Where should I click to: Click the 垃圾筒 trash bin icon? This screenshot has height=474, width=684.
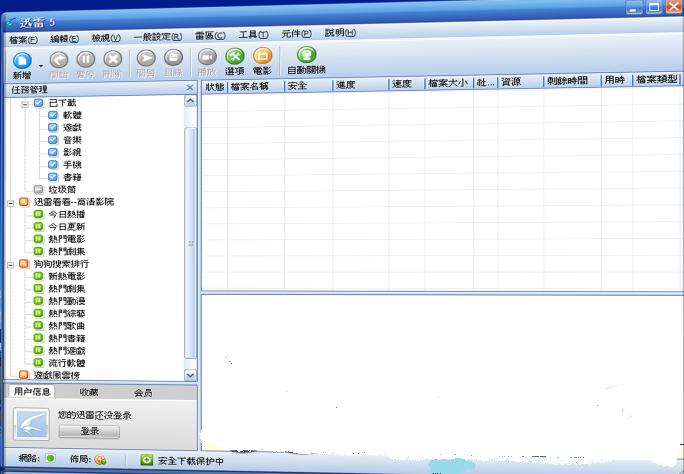click(x=38, y=190)
